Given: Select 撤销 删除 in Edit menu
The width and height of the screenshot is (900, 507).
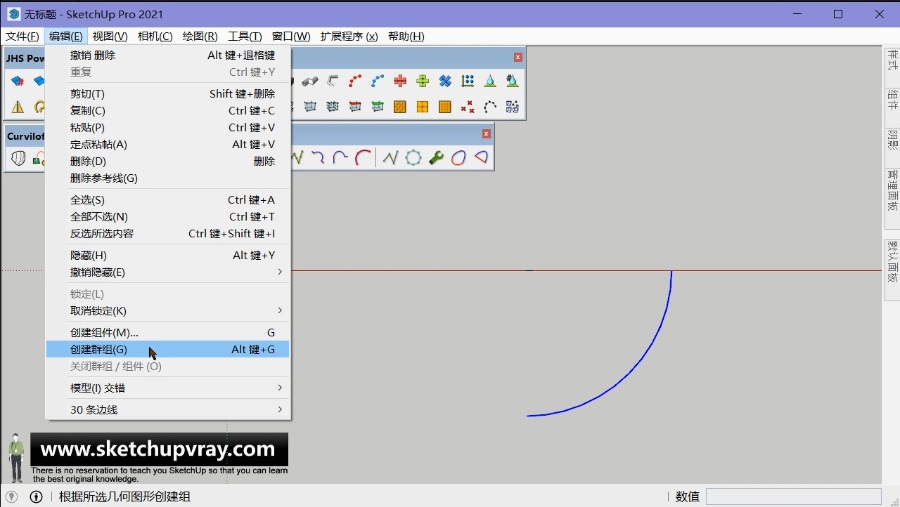Looking at the screenshot, I should coord(168,55).
